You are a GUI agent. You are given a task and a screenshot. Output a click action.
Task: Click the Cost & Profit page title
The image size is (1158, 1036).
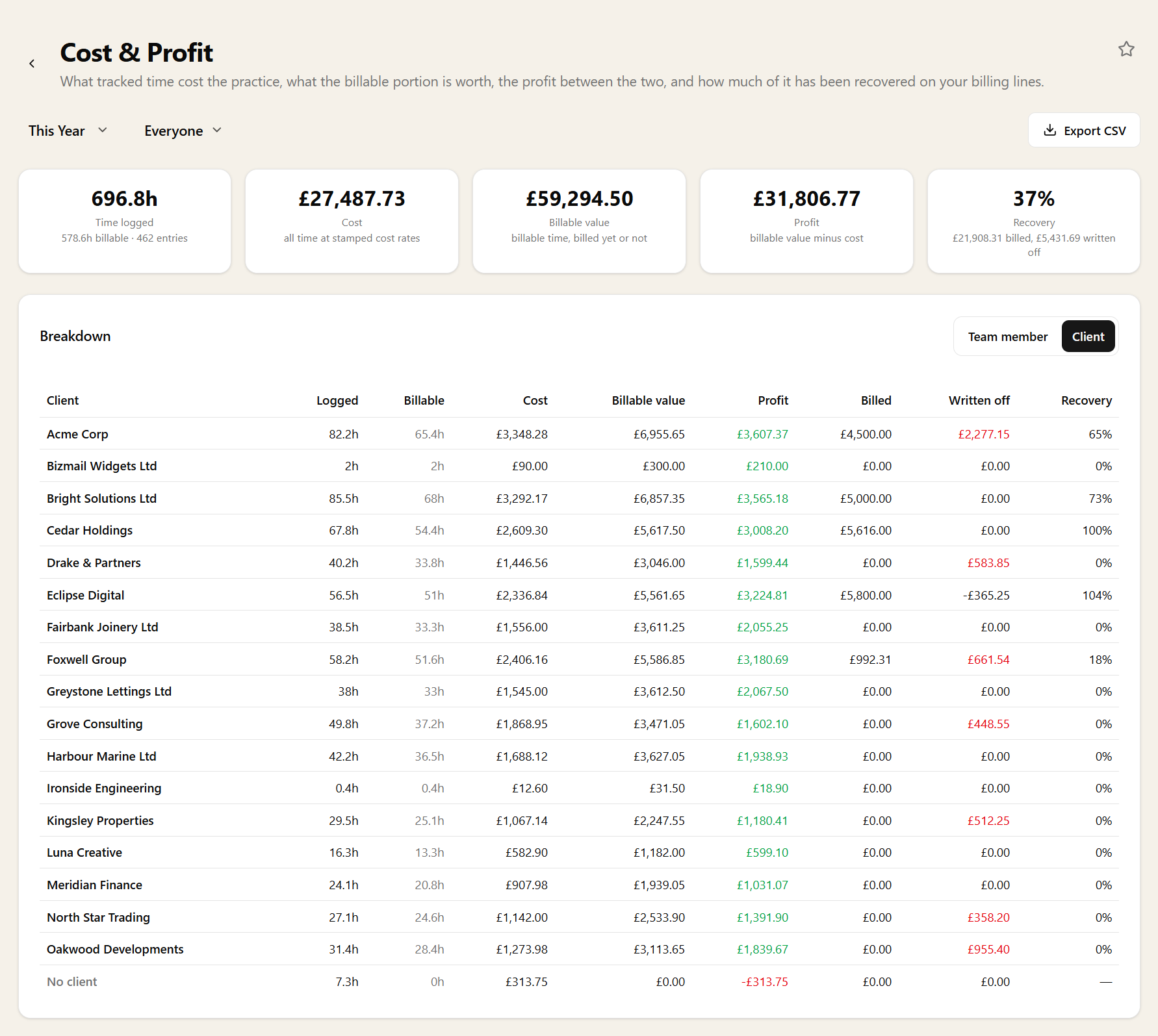click(136, 53)
